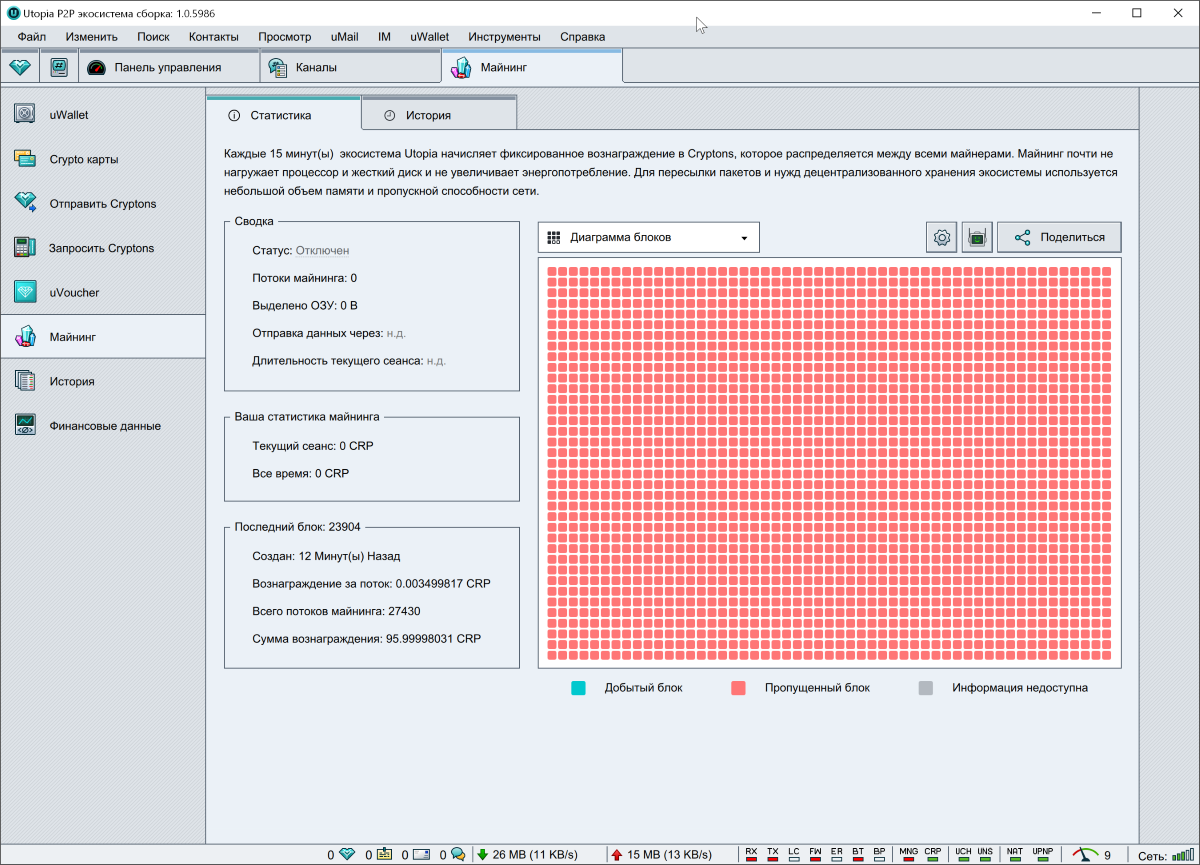Screen dimensions: 1200x865
Task: Open the Поиск menu
Action: [153, 36]
